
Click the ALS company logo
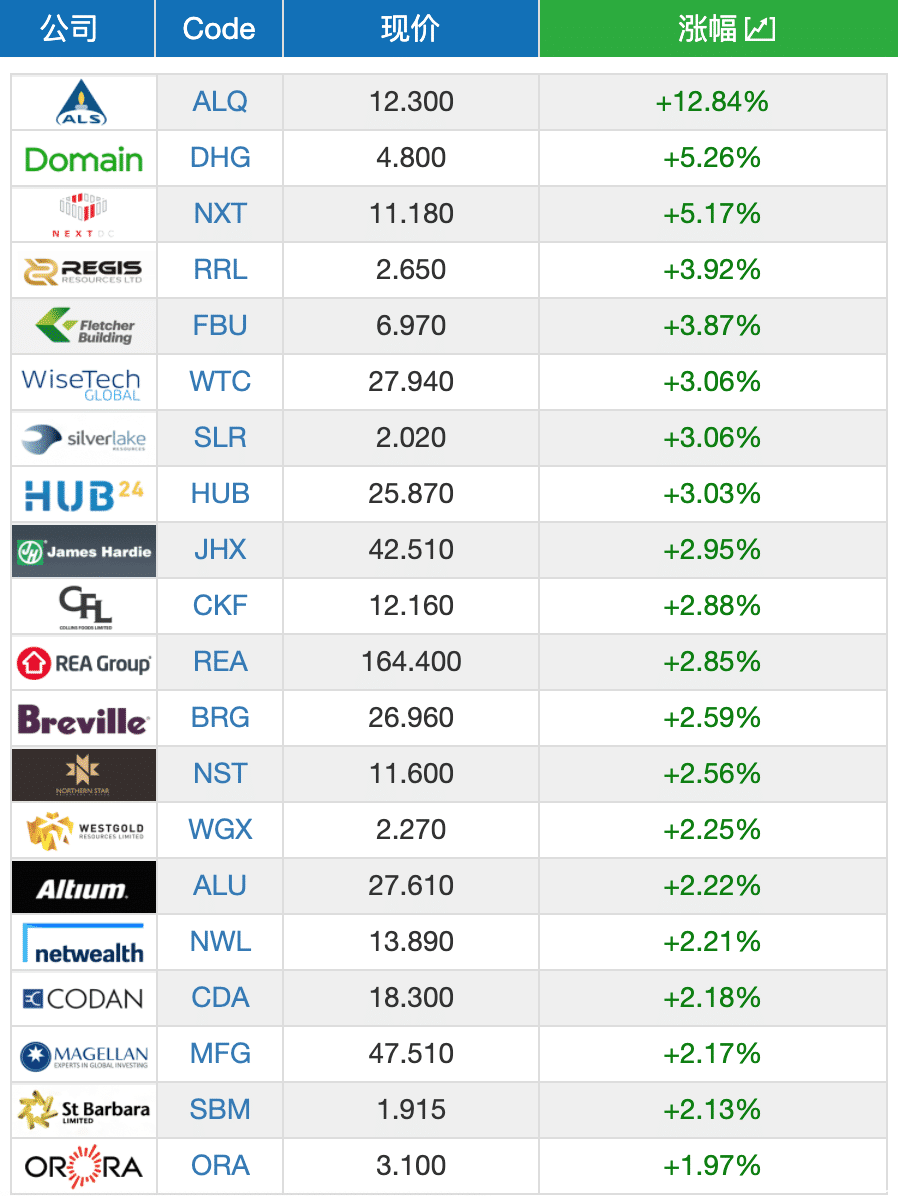click(x=82, y=102)
